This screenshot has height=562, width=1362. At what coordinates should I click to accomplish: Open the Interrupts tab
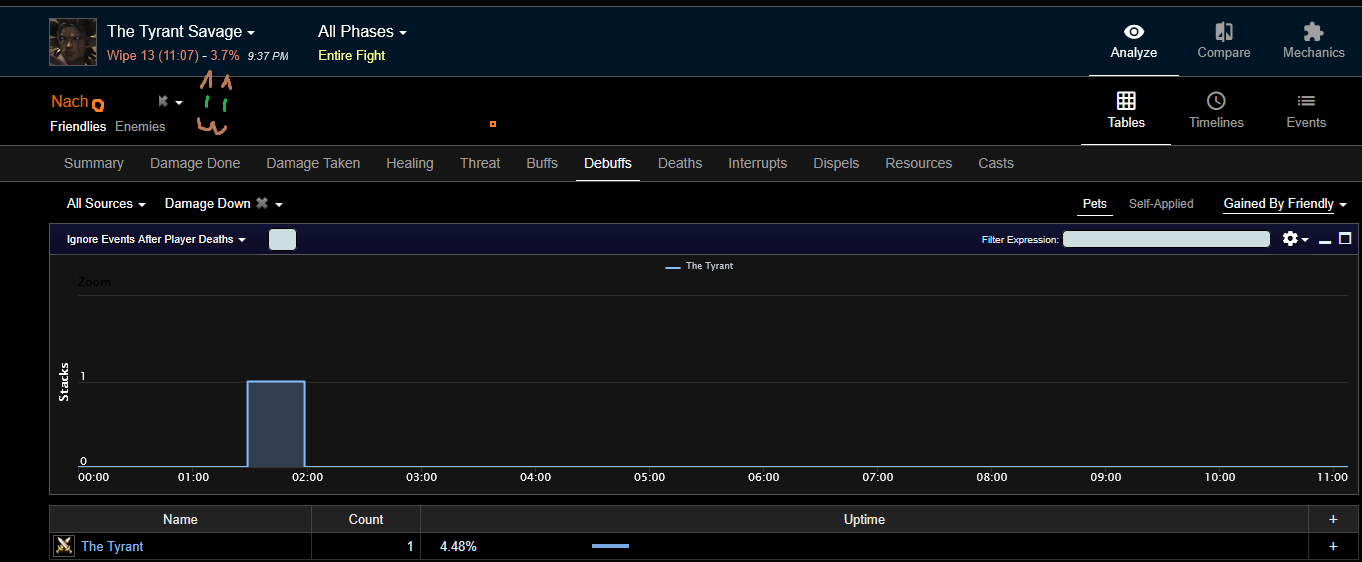pos(757,163)
